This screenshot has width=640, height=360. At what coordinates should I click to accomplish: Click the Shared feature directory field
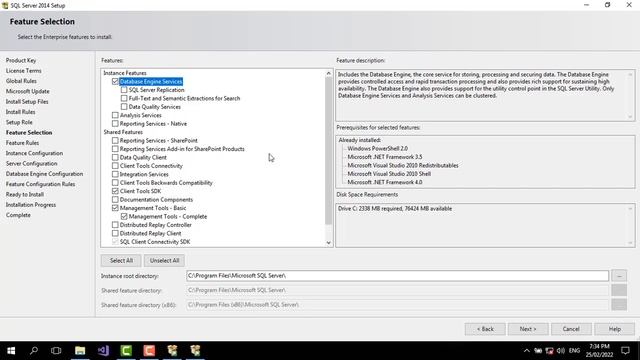[398, 290]
